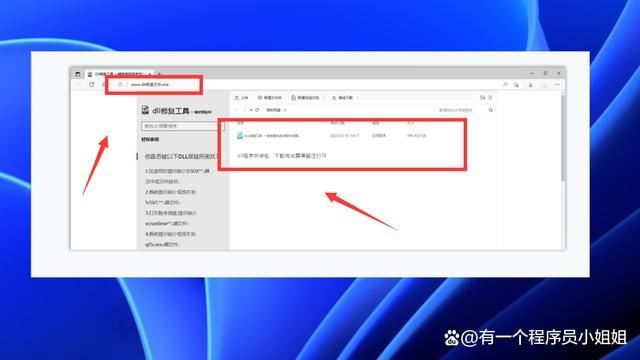Open the breadcrumb path dropdown arrow
Screen dimensions: 640x360
coord(285,110)
